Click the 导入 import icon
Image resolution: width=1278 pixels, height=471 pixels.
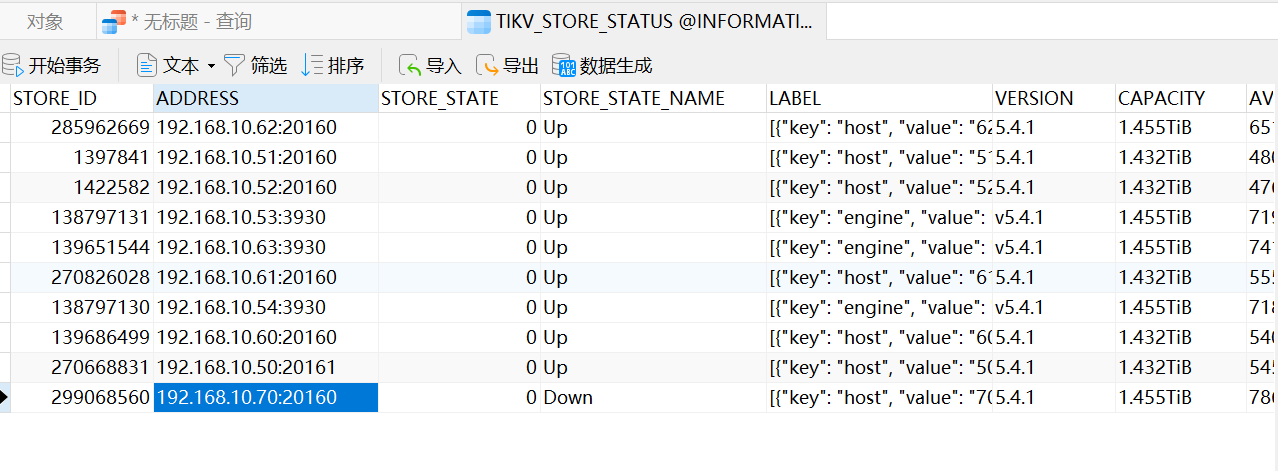tap(410, 66)
